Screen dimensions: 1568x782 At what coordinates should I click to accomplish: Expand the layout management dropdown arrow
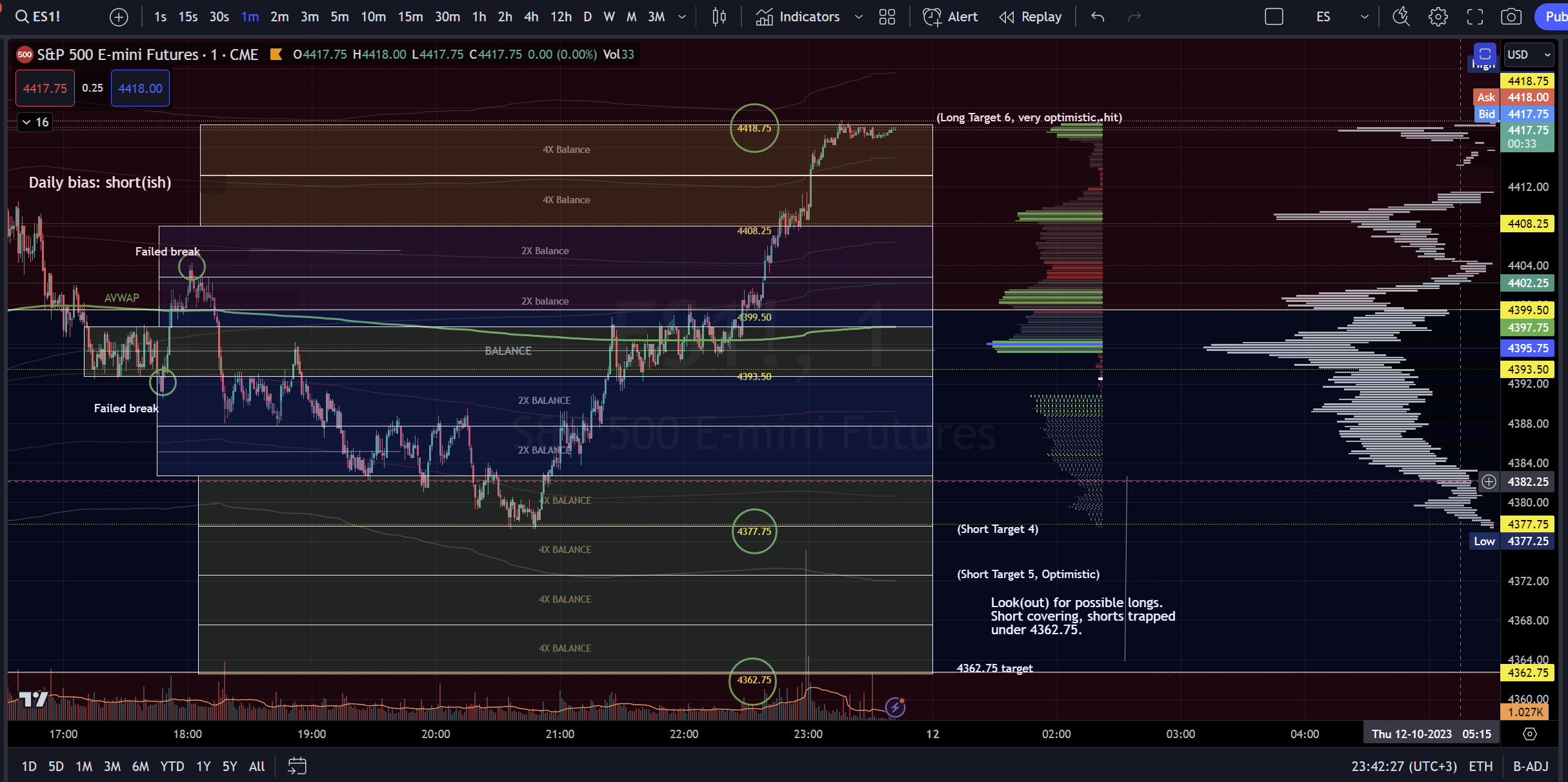tap(1364, 17)
